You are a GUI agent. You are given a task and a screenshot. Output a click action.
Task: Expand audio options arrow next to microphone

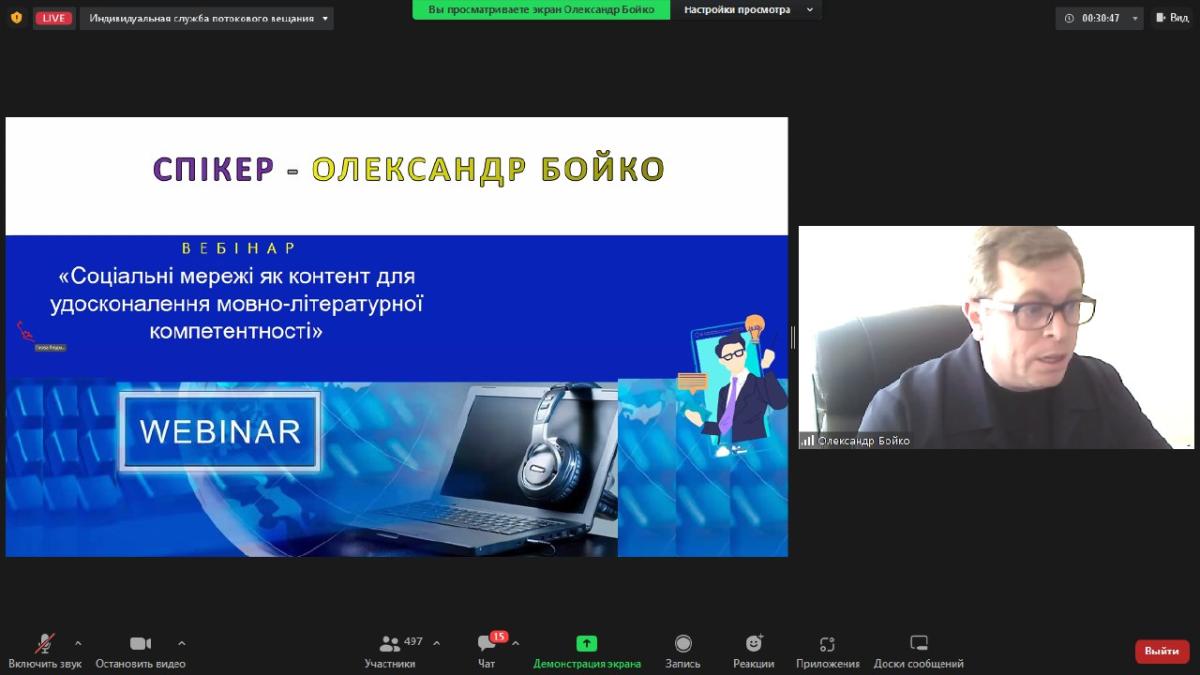[x=78, y=643]
